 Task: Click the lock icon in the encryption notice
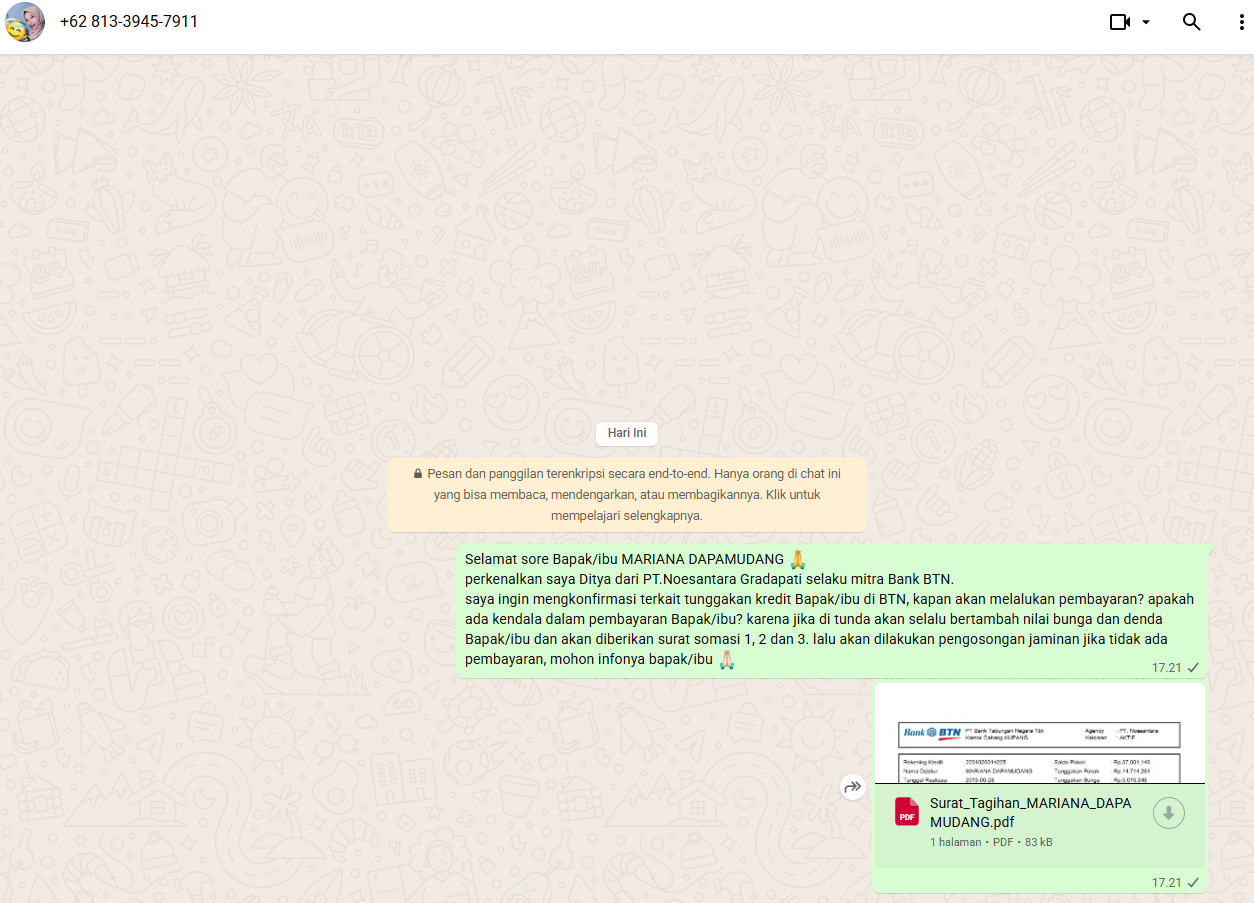click(418, 474)
